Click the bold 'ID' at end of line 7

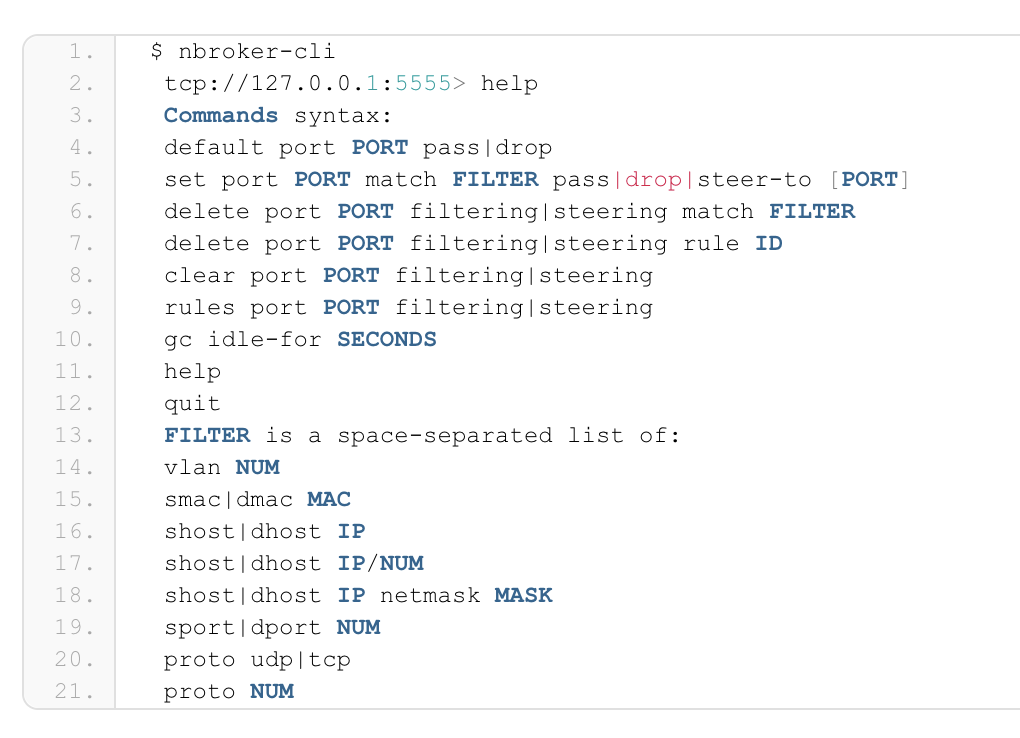(769, 244)
